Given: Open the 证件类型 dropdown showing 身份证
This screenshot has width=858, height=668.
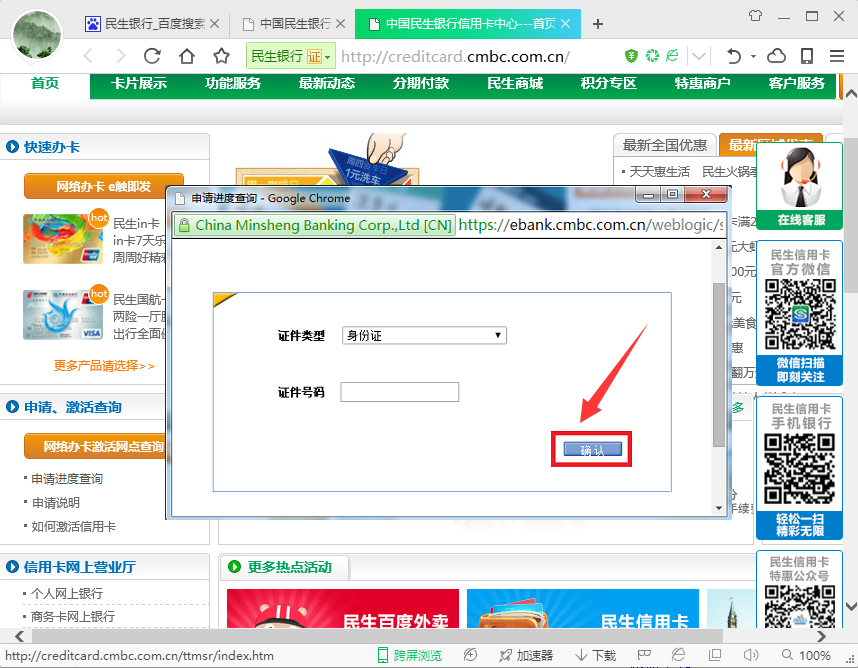Looking at the screenshot, I should click(x=424, y=335).
